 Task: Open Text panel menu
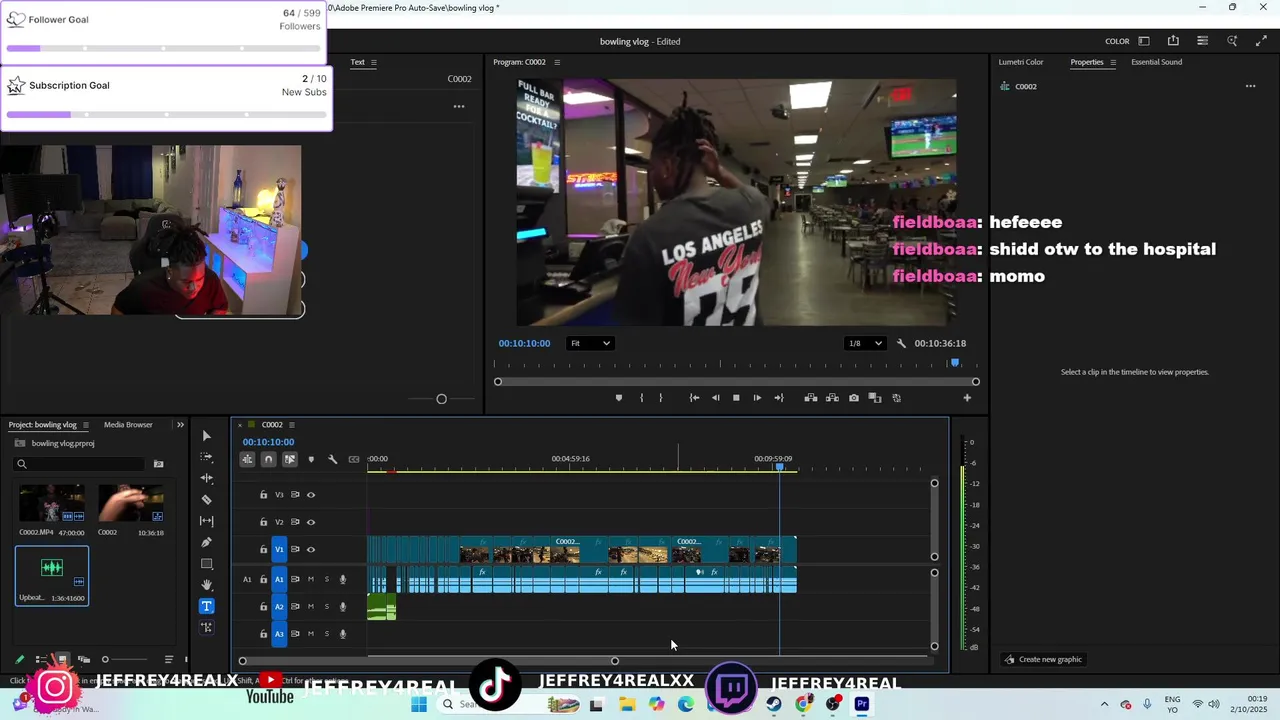tap(373, 62)
